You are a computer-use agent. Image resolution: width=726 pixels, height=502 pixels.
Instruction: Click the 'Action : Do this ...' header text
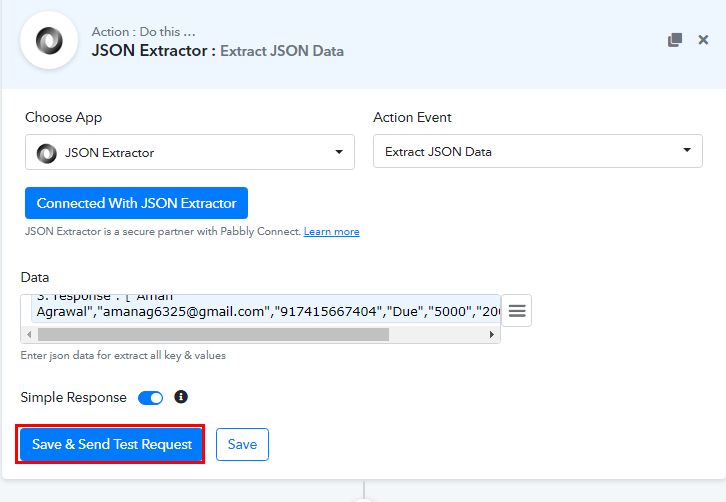pyautogui.click(x=144, y=31)
